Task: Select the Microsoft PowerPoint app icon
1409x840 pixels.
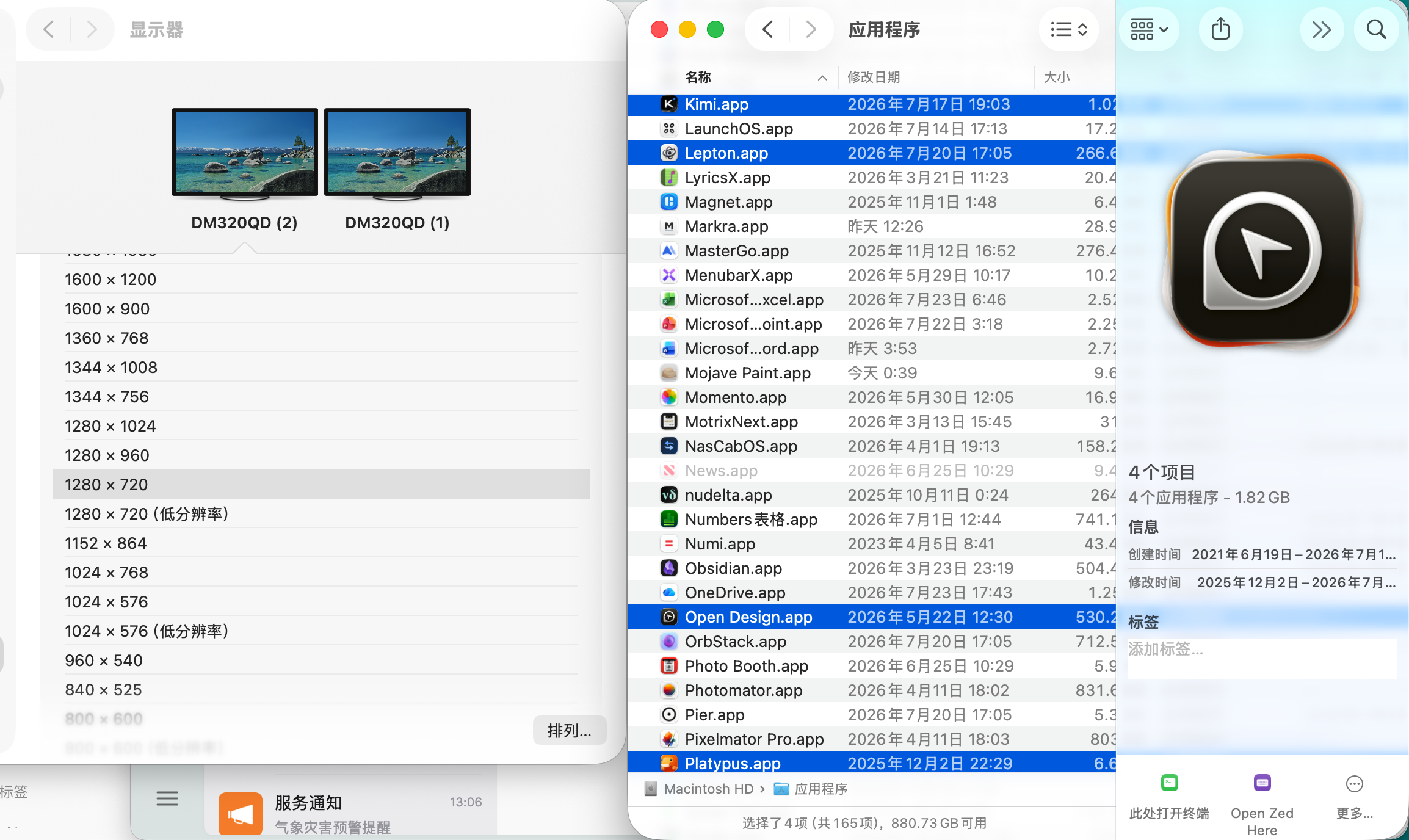Action: [x=669, y=324]
